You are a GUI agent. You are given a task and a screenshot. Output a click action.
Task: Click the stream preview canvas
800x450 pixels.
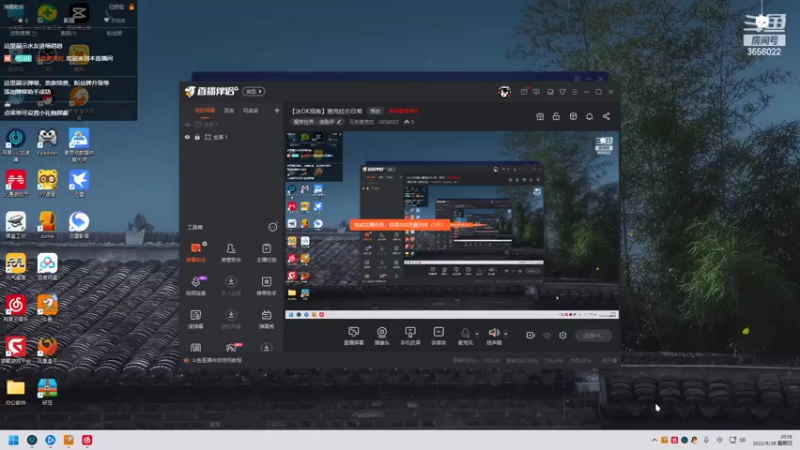452,225
